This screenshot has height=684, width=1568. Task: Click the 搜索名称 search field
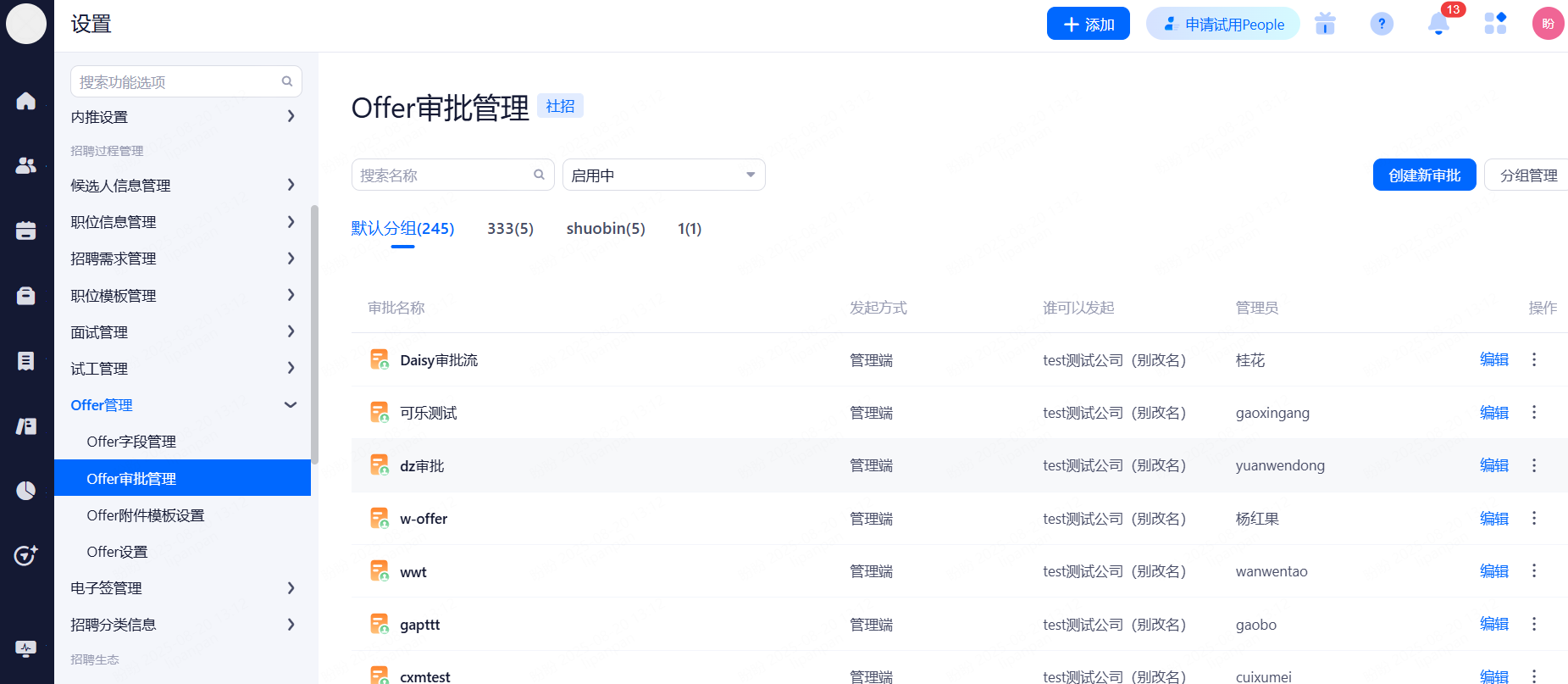tap(443, 175)
